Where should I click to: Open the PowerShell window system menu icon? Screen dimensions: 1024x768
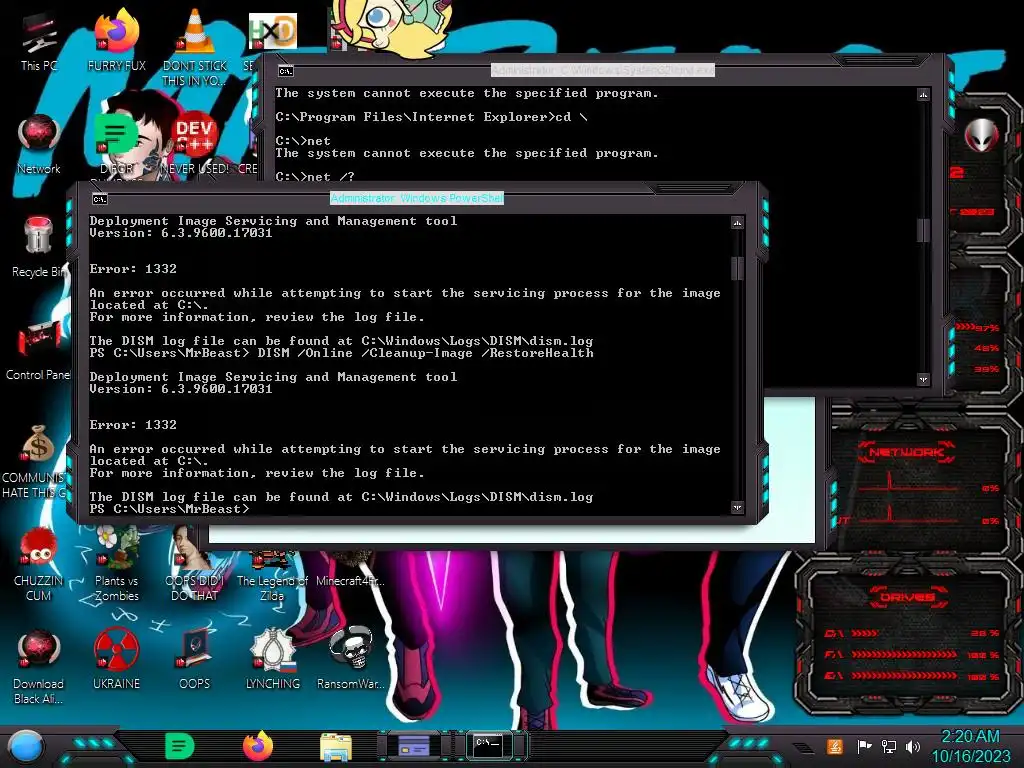pos(99,199)
